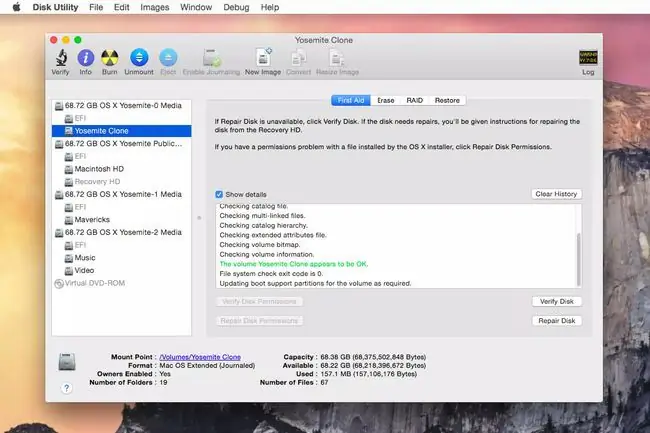Click Repair Disk Permissions button
This screenshot has height=433, width=650.
click(259, 321)
